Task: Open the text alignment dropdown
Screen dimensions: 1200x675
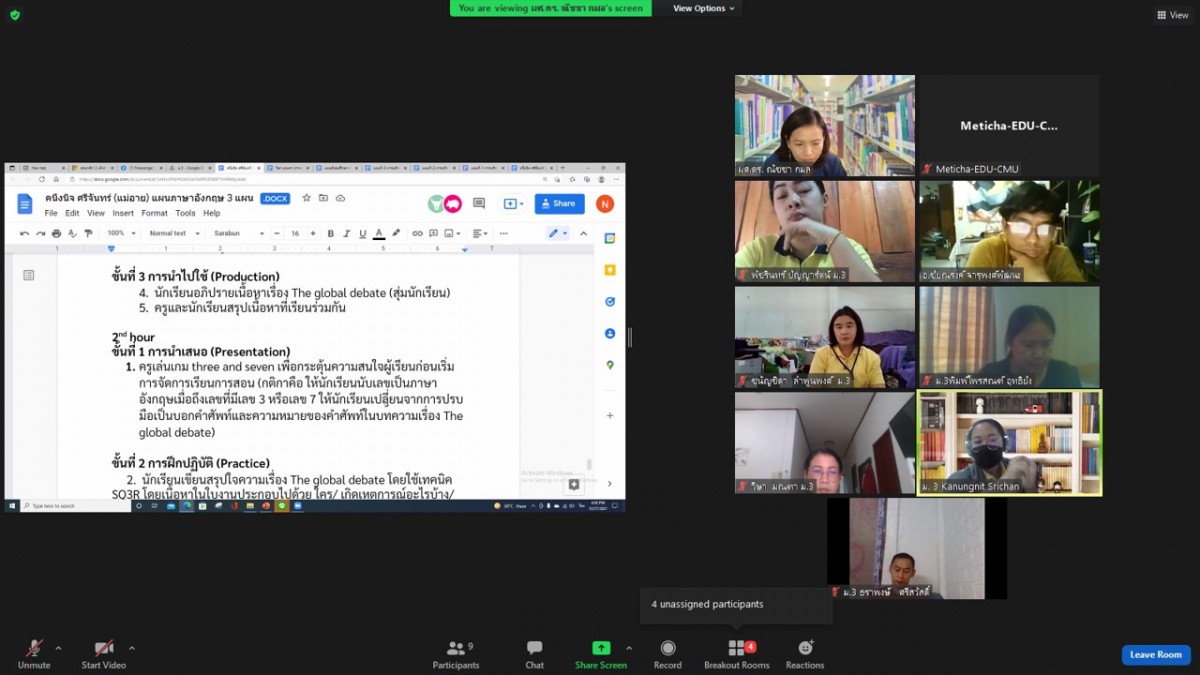Action: click(x=482, y=233)
